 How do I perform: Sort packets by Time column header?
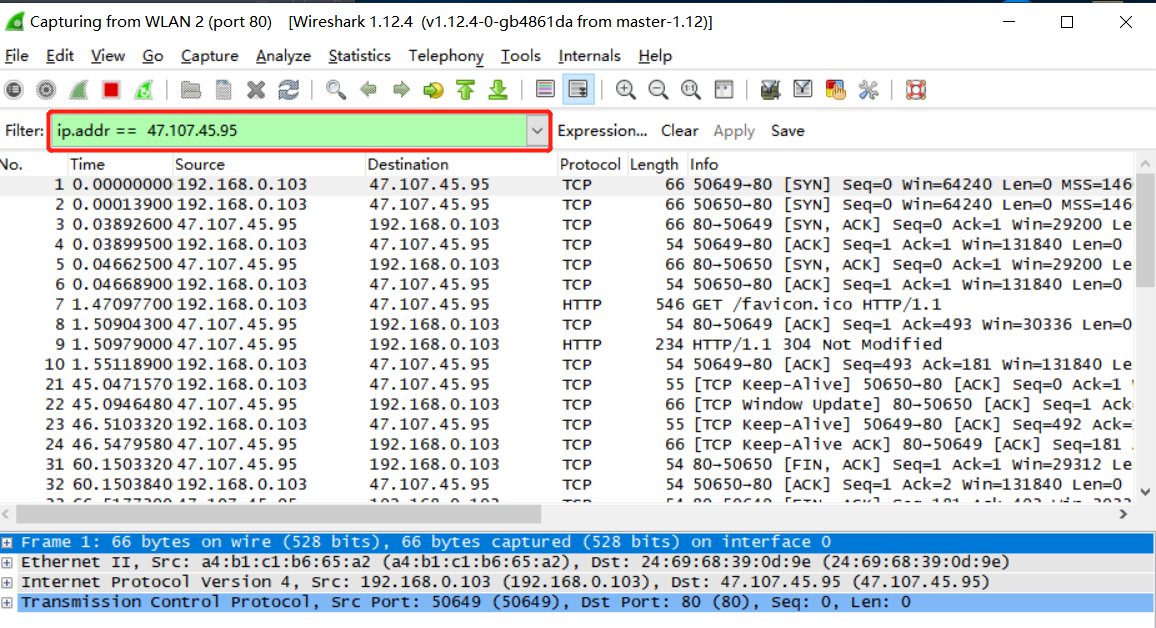(x=119, y=164)
